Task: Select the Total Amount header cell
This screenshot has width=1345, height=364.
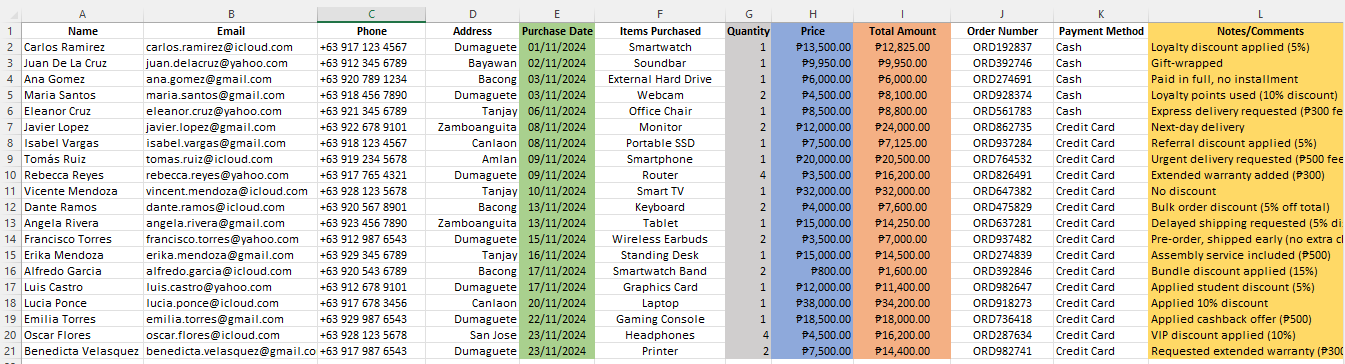Action: tap(902, 31)
